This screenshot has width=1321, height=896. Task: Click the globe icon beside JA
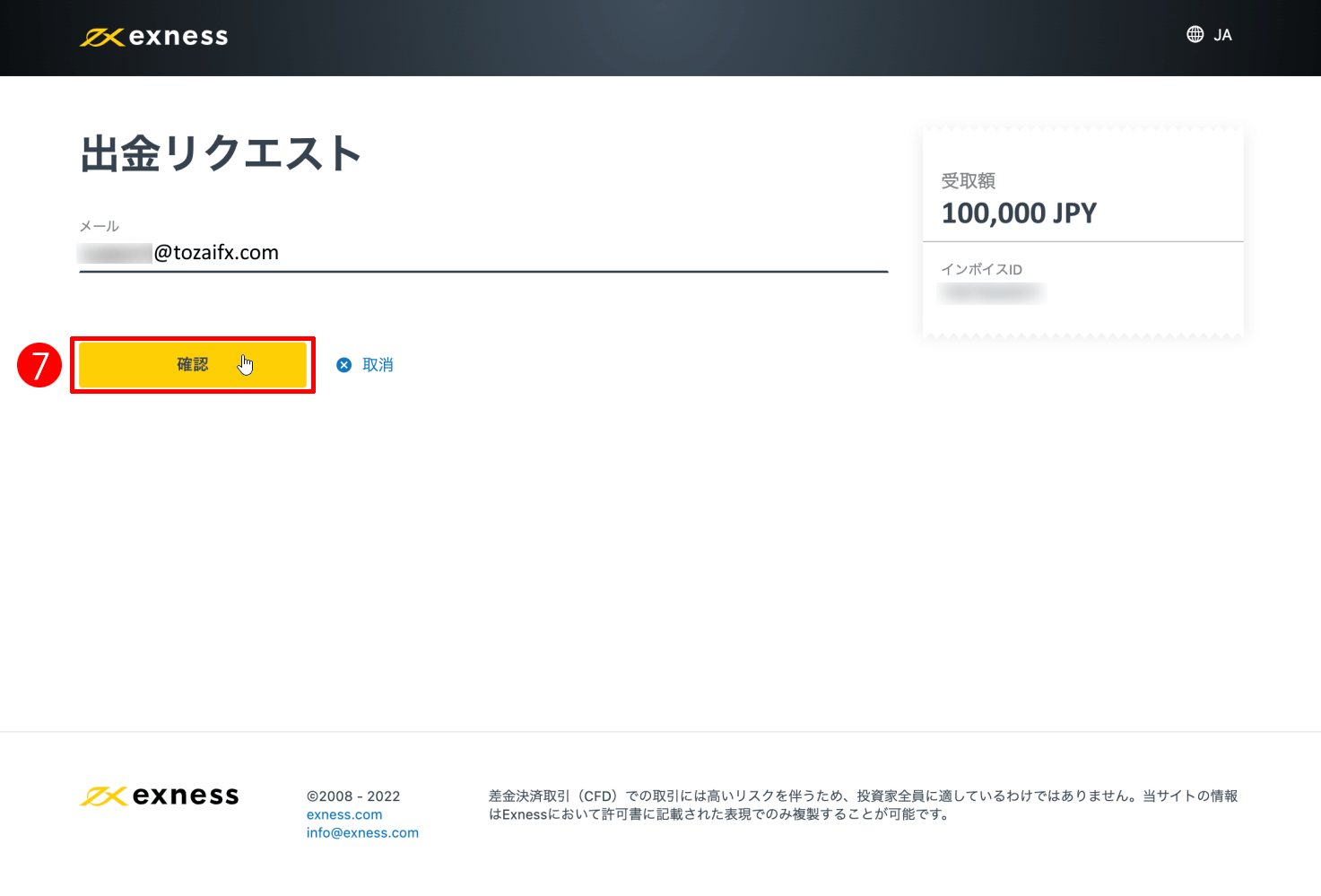click(x=1194, y=34)
